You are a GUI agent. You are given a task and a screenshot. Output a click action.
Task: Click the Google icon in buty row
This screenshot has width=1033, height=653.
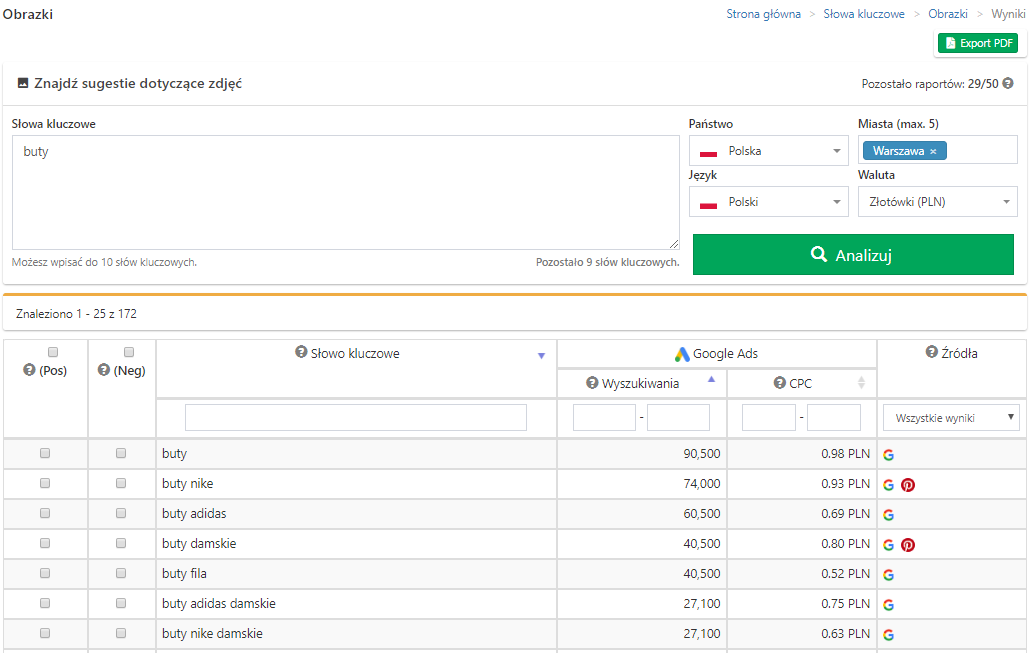[x=888, y=455]
